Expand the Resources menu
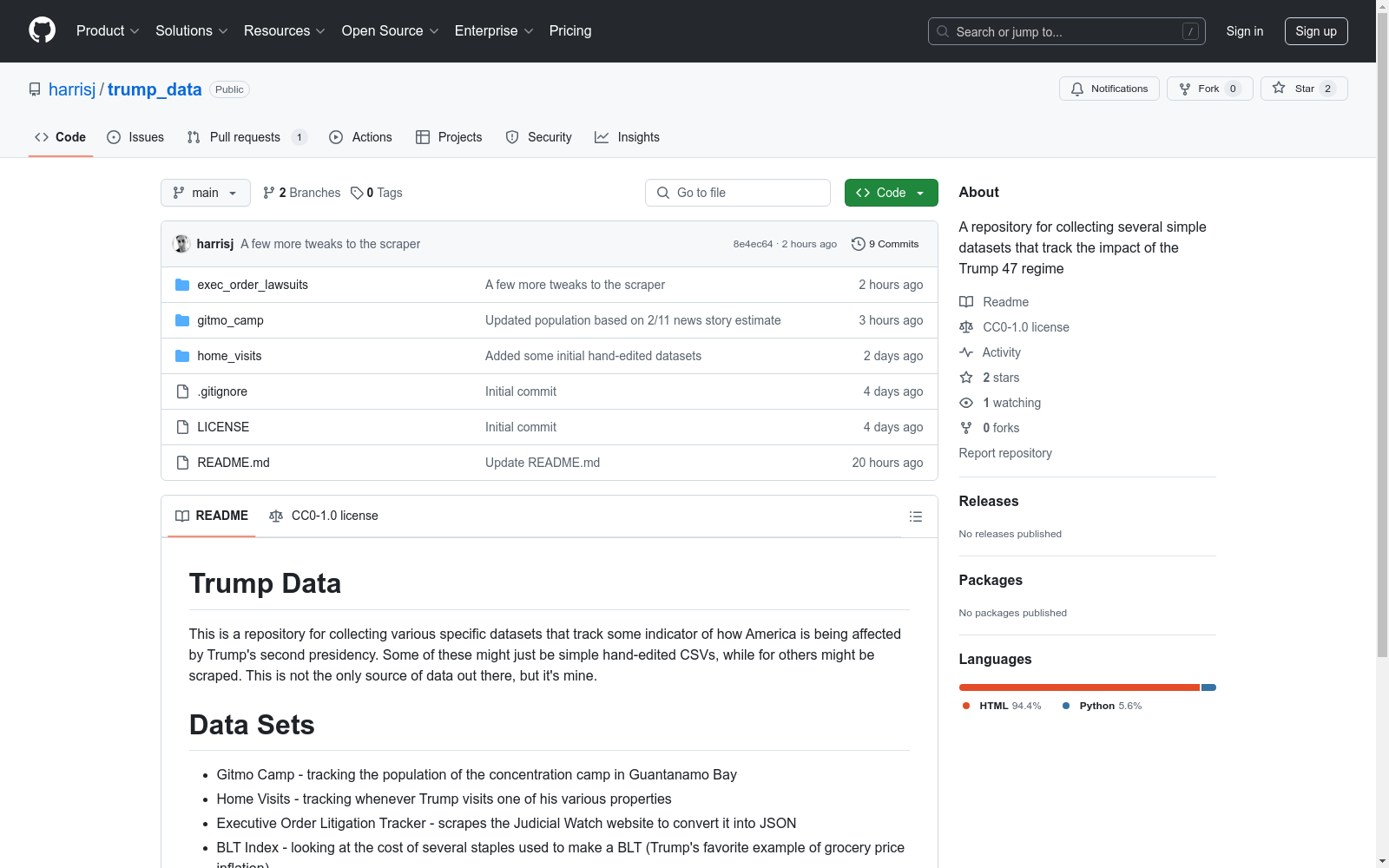 [x=285, y=30]
